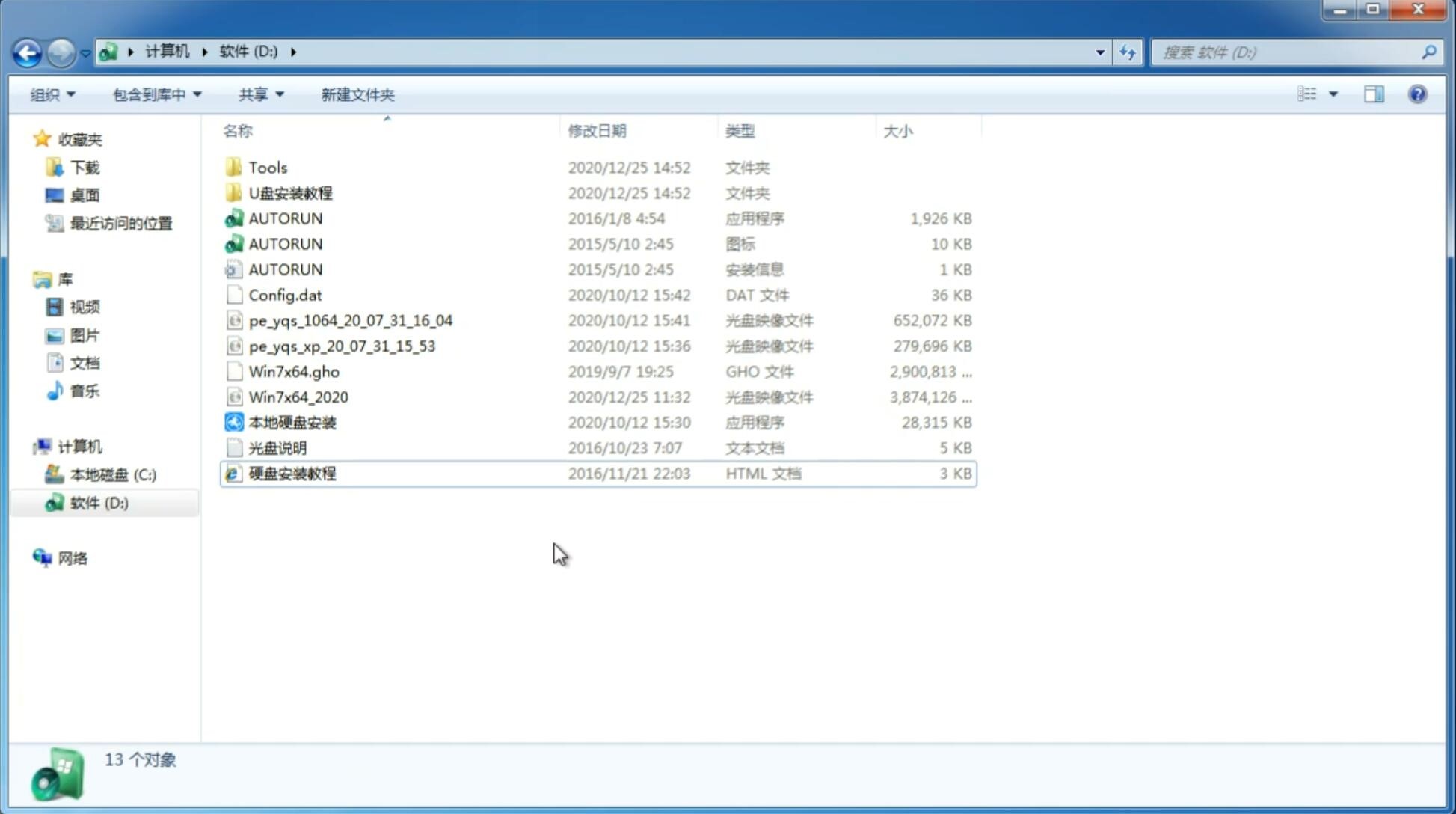This screenshot has height=814, width=1456.
Task: Open Config.dat configuration file
Action: (284, 294)
